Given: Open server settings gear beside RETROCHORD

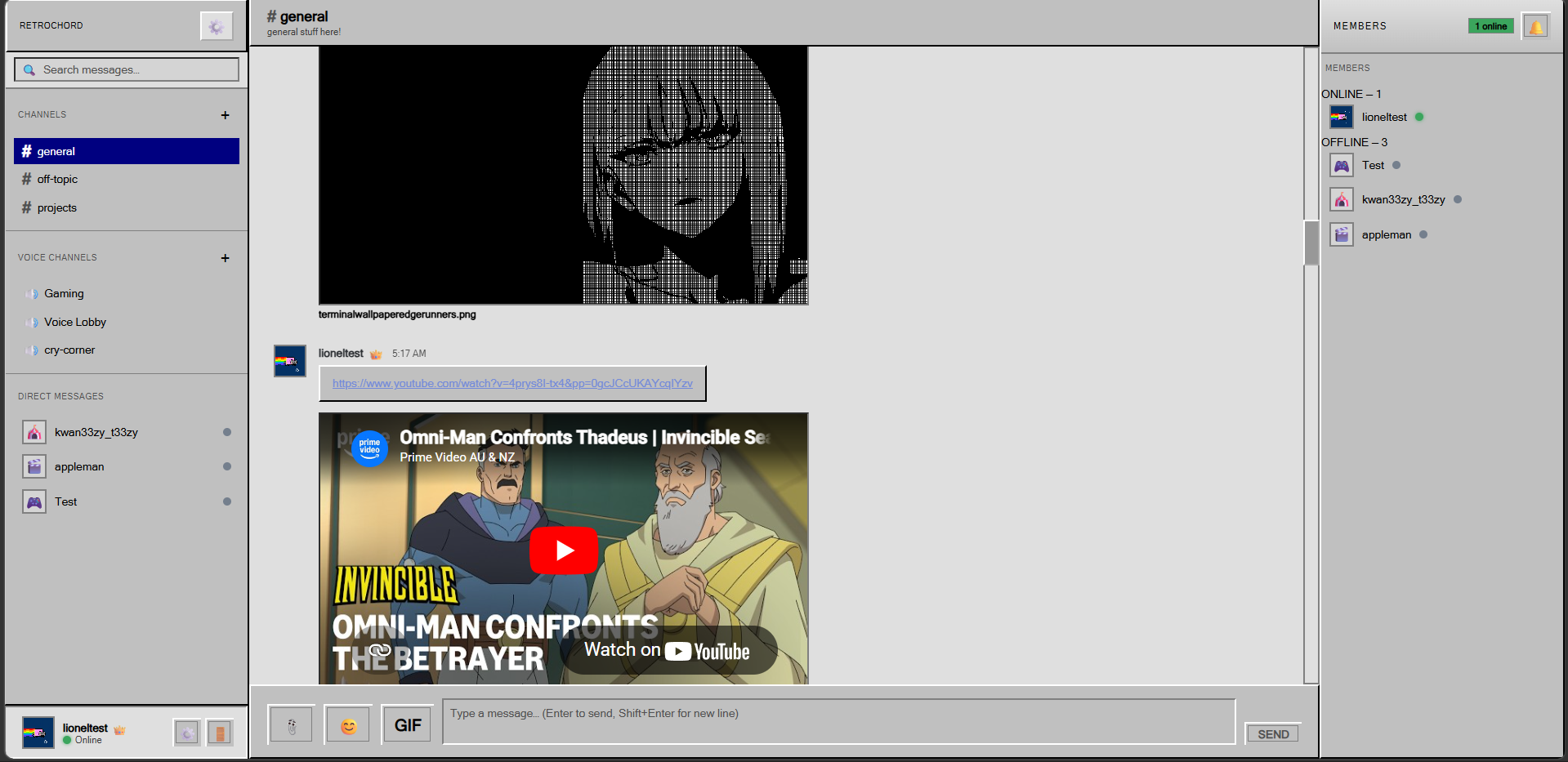Looking at the screenshot, I should pyautogui.click(x=217, y=26).
